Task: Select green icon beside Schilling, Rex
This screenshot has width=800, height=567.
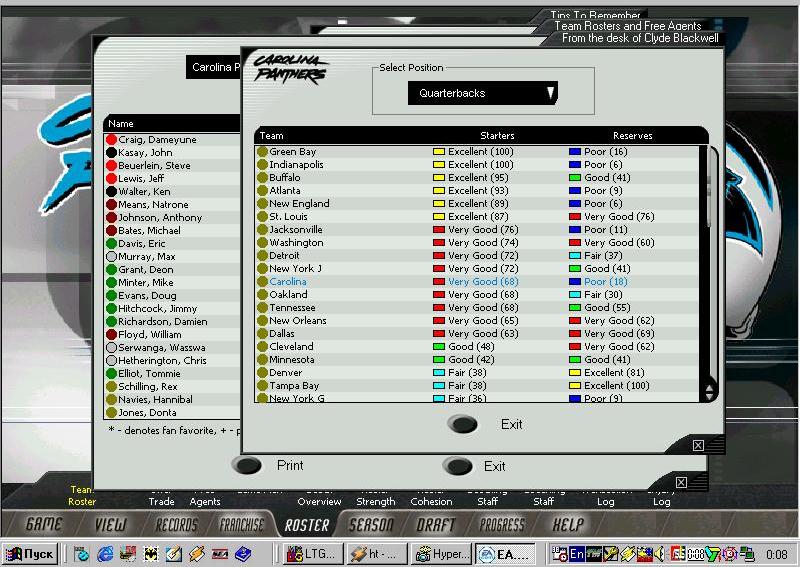Action: (x=112, y=387)
